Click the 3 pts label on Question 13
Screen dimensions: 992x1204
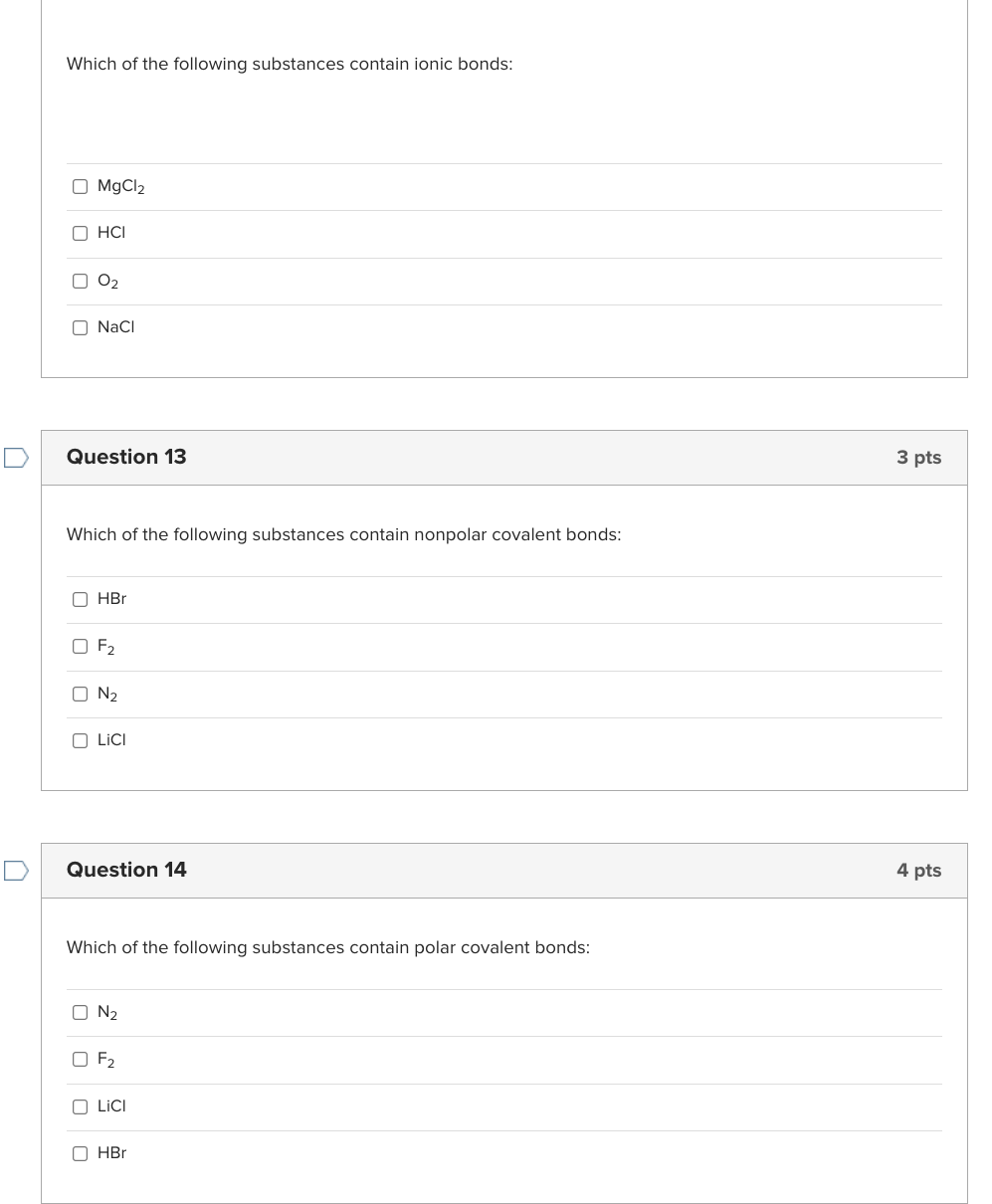coord(918,457)
